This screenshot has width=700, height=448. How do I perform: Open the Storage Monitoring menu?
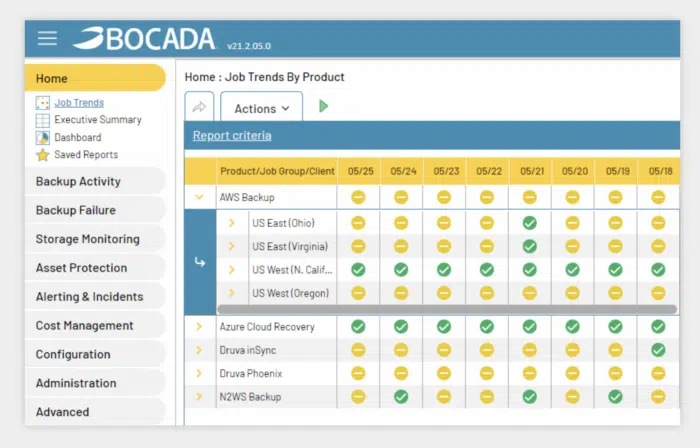pyautogui.click(x=96, y=239)
